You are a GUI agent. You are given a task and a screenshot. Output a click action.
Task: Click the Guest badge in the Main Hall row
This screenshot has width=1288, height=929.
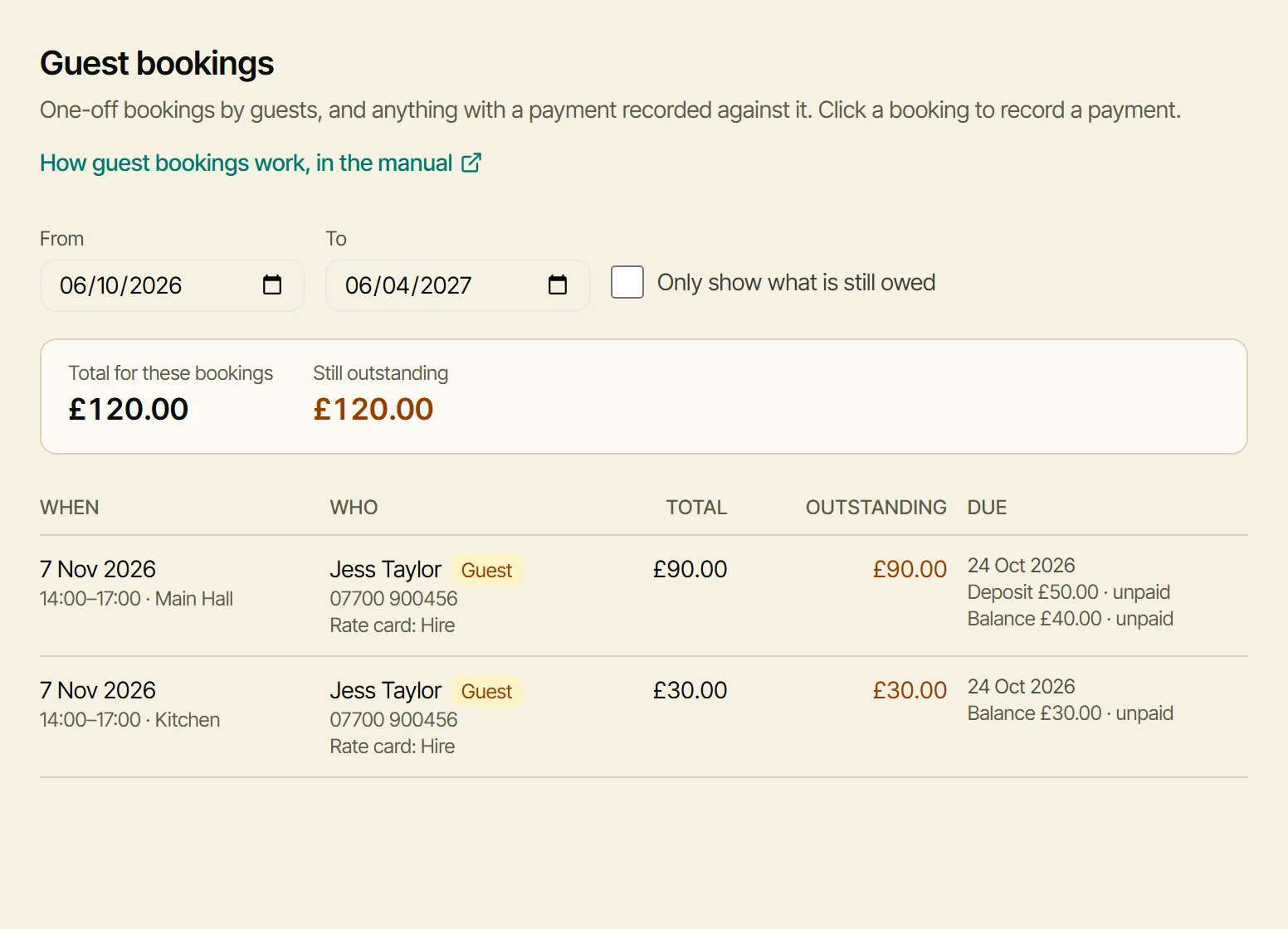click(486, 570)
